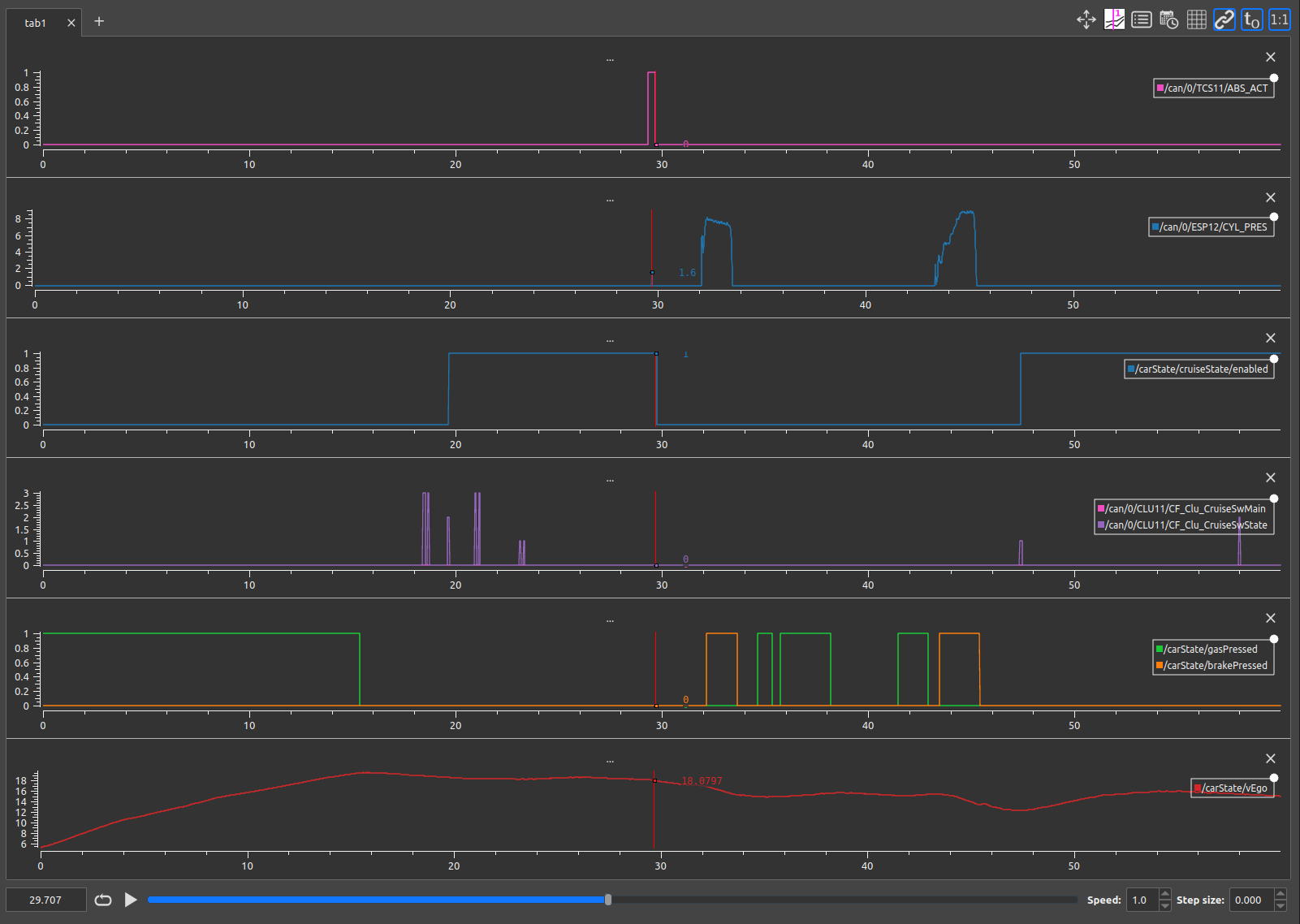Toggle the t0 relative time offset
1300x924 pixels.
coord(1251,19)
